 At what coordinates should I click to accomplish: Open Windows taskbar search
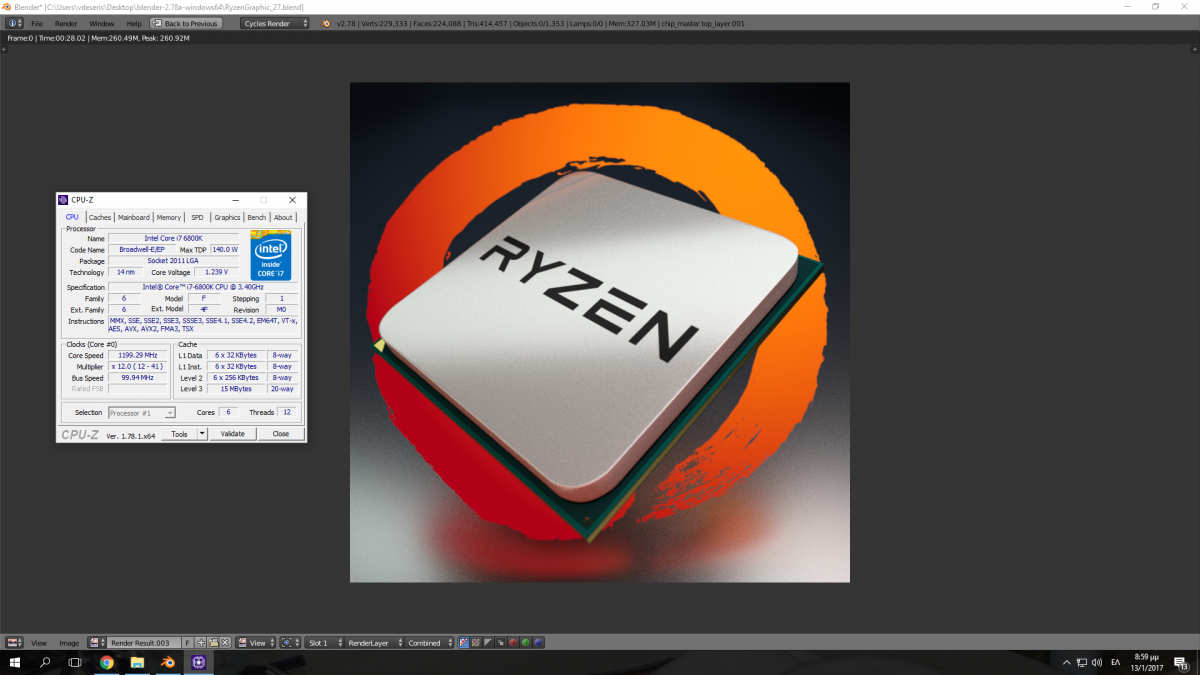point(45,662)
